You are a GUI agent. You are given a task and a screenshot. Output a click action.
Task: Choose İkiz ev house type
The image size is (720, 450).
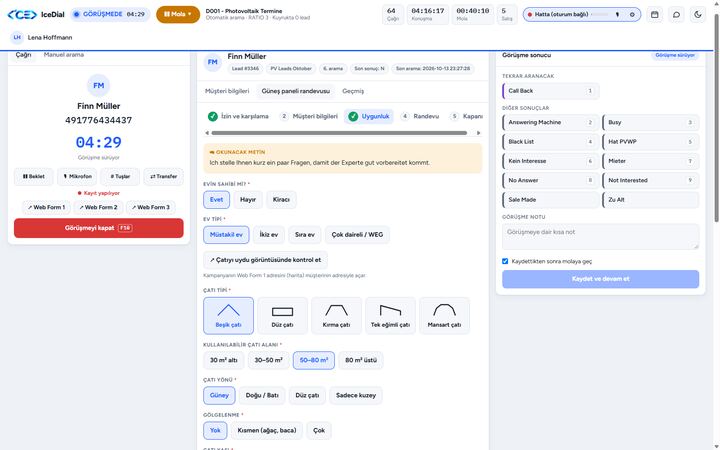(x=269, y=235)
